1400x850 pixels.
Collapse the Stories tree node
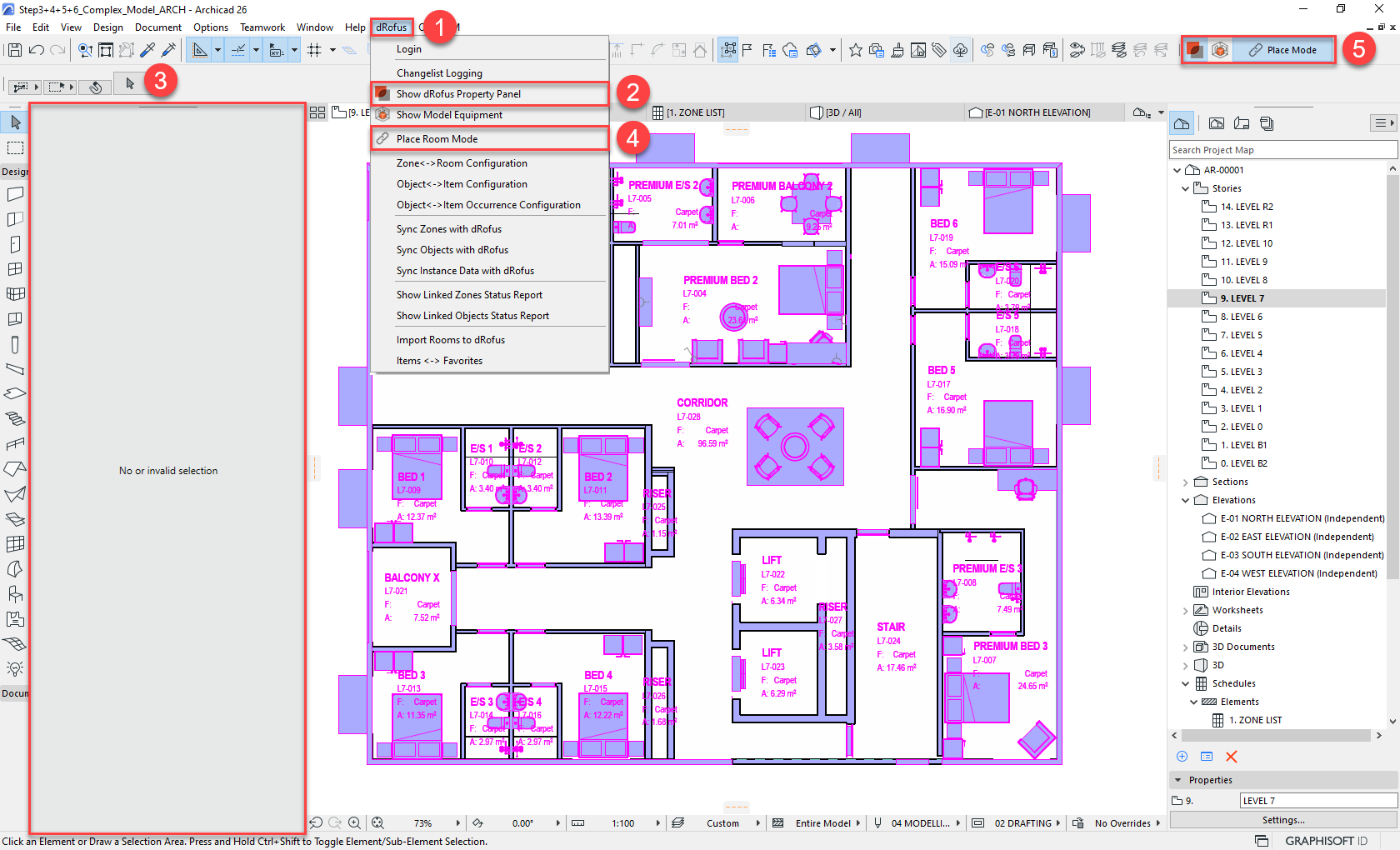tap(1186, 188)
